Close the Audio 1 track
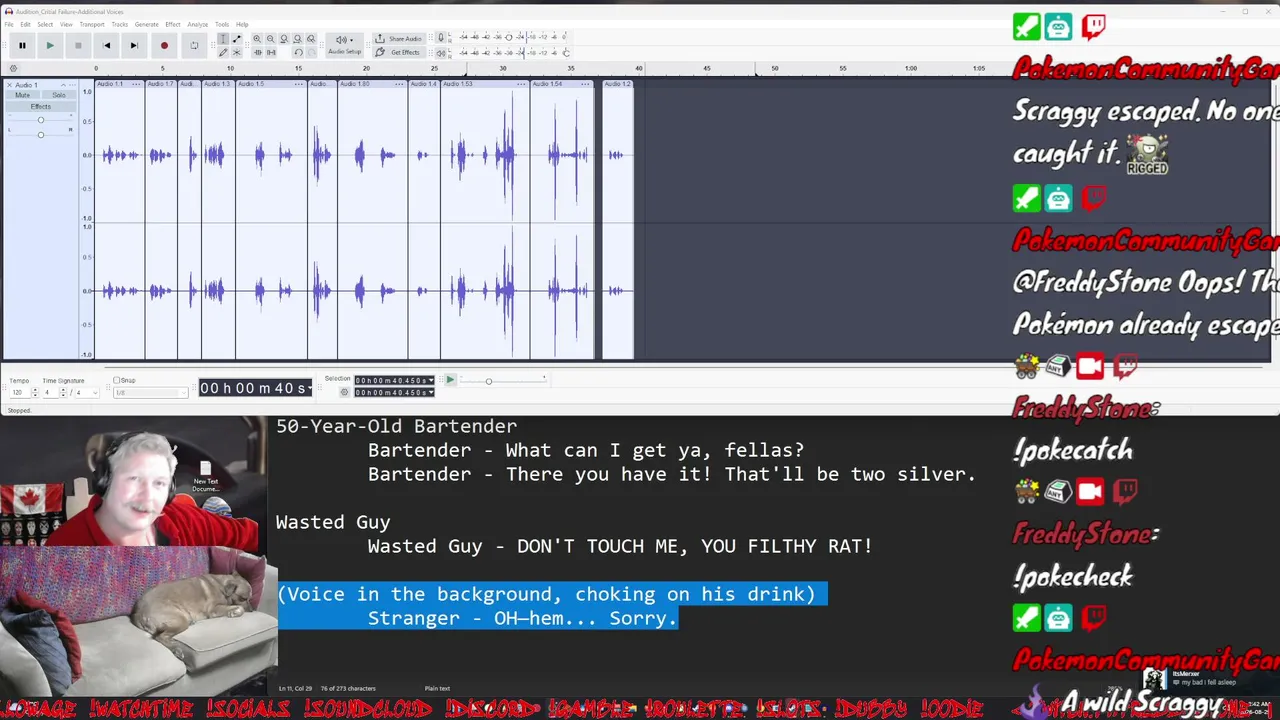 coord(10,85)
